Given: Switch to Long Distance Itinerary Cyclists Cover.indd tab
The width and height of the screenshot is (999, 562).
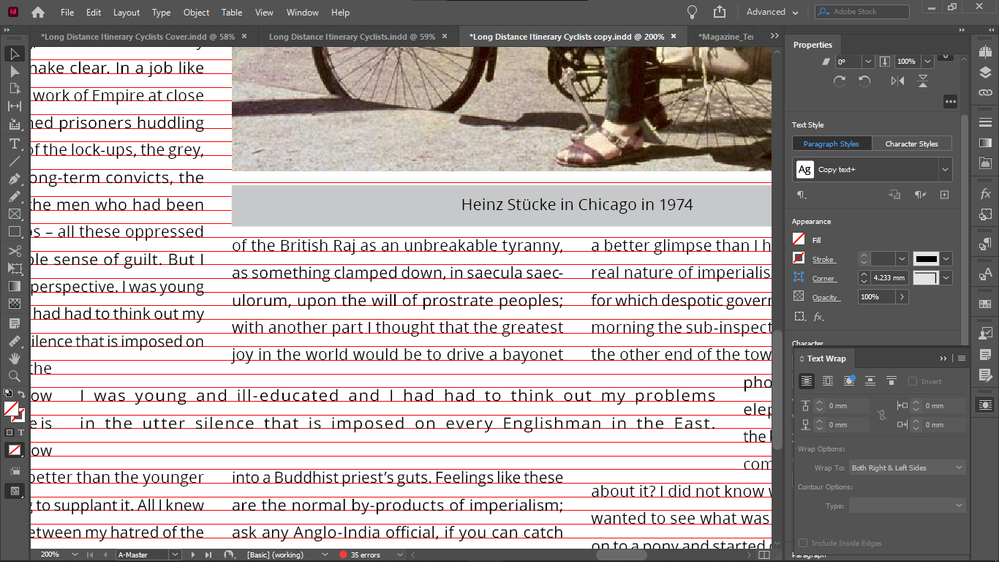Looking at the screenshot, I should click(x=138, y=37).
